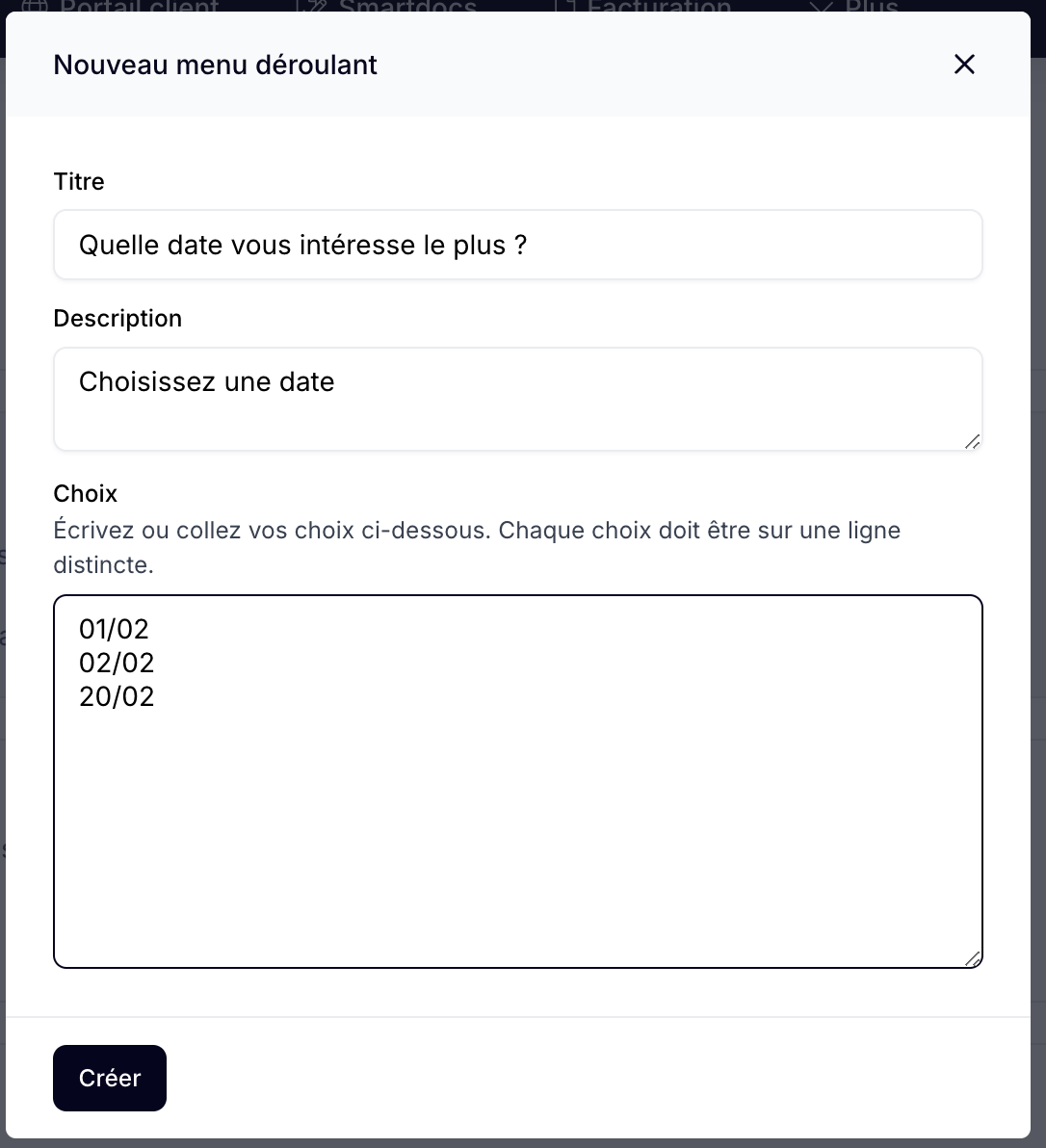The width and height of the screenshot is (1046, 1148).
Task: Grab the Description field resize handle
Action: (972, 441)
